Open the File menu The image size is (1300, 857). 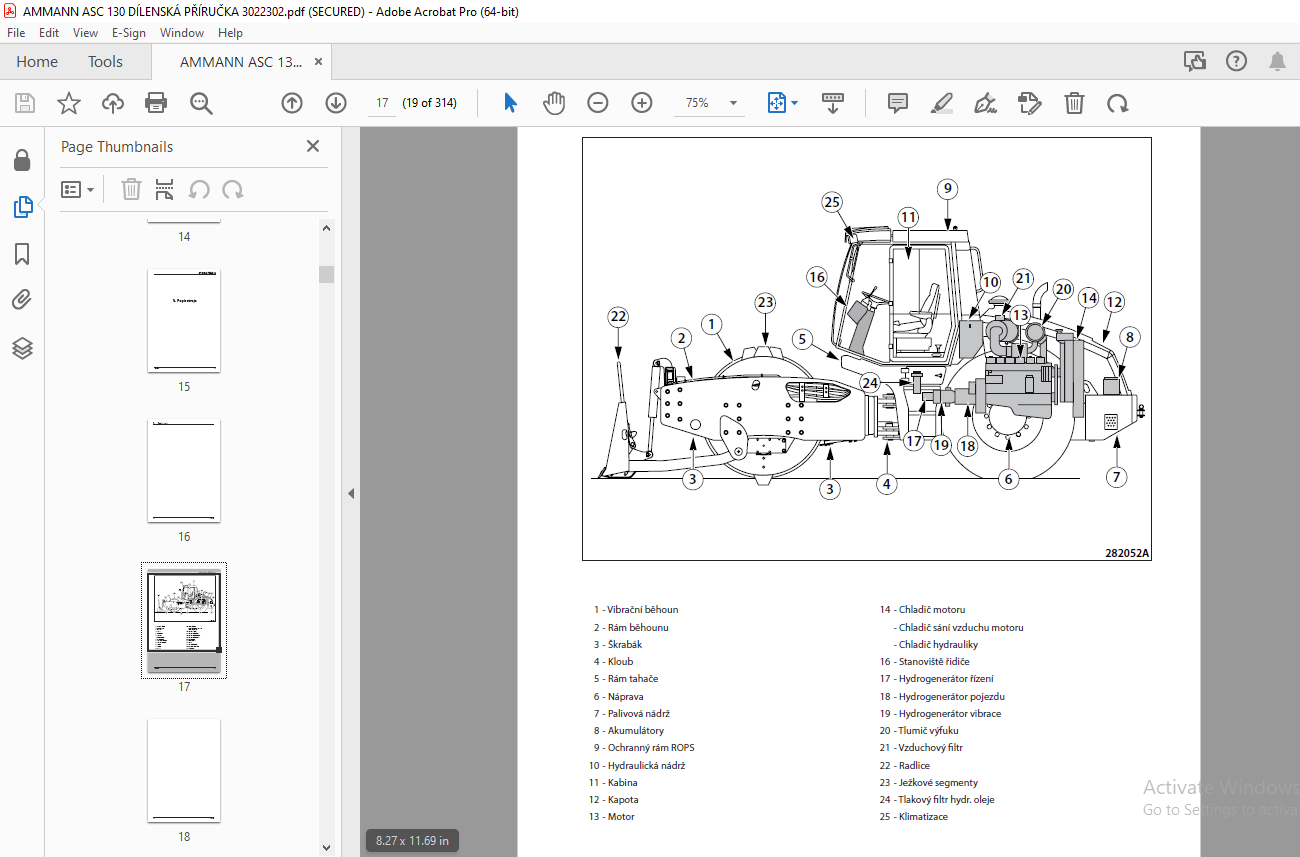tap(16, 33)
